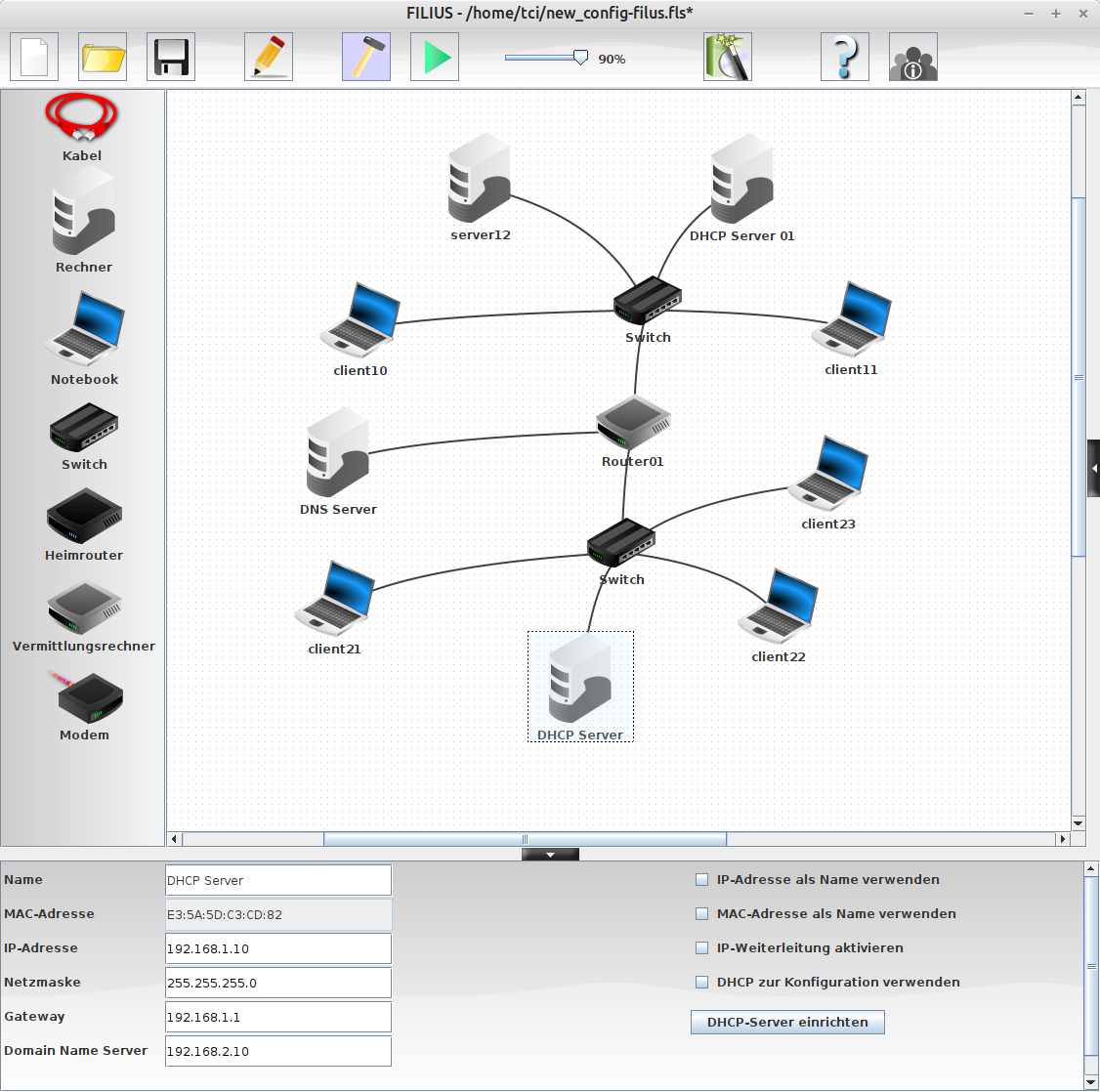The width and height of the screenshot is (1100, 1092).
Task: Click DHCP-Server einrichten button
Action: click(x=787, y=1023)
